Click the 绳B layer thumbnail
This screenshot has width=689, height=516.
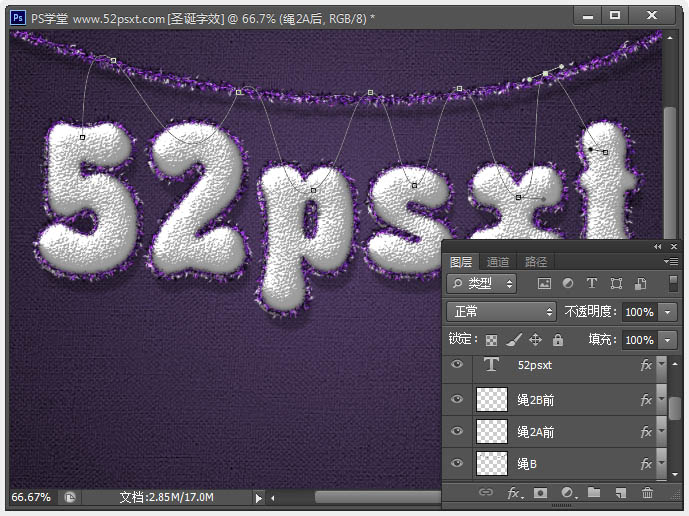[492, 463]
